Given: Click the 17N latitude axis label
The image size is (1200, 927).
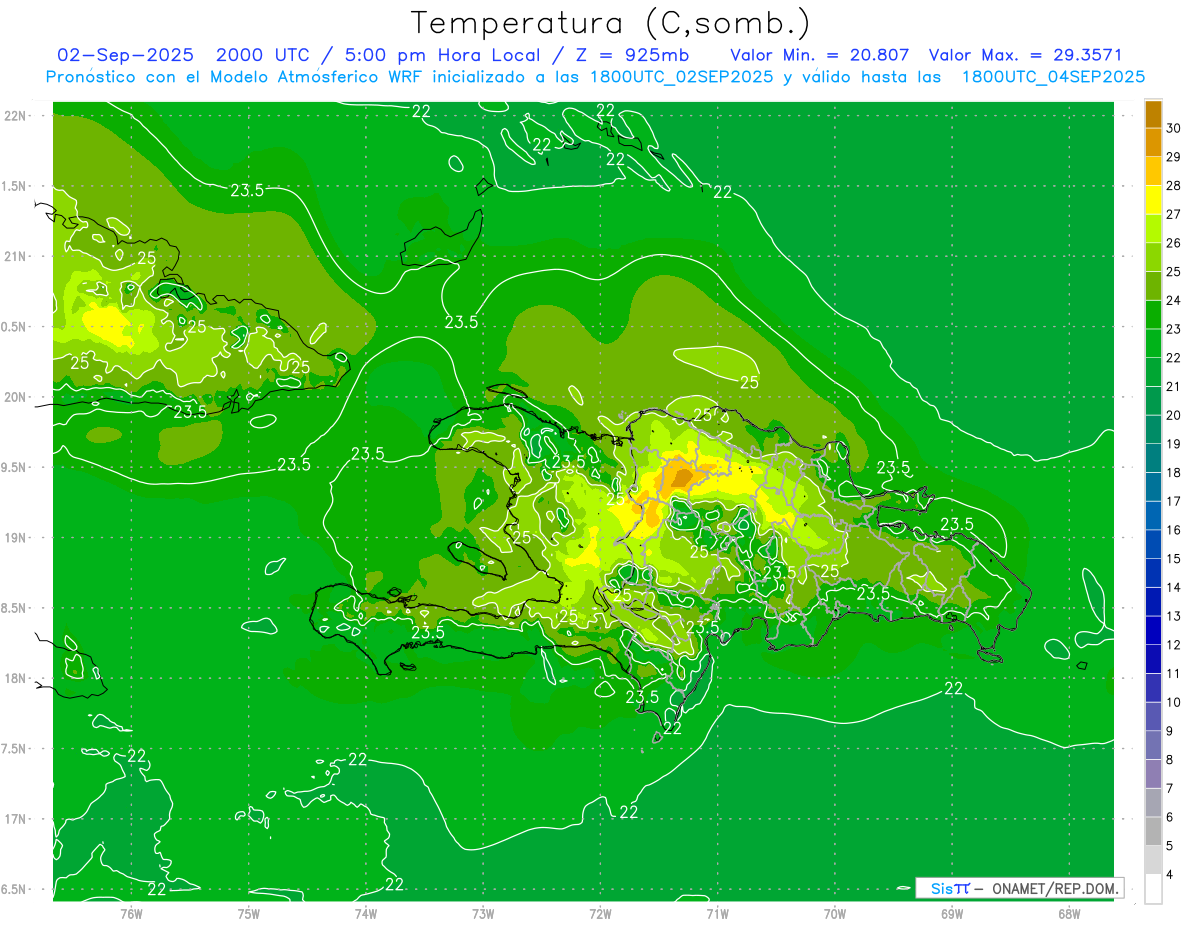Looking at the screenshot, I should point(16,819).
